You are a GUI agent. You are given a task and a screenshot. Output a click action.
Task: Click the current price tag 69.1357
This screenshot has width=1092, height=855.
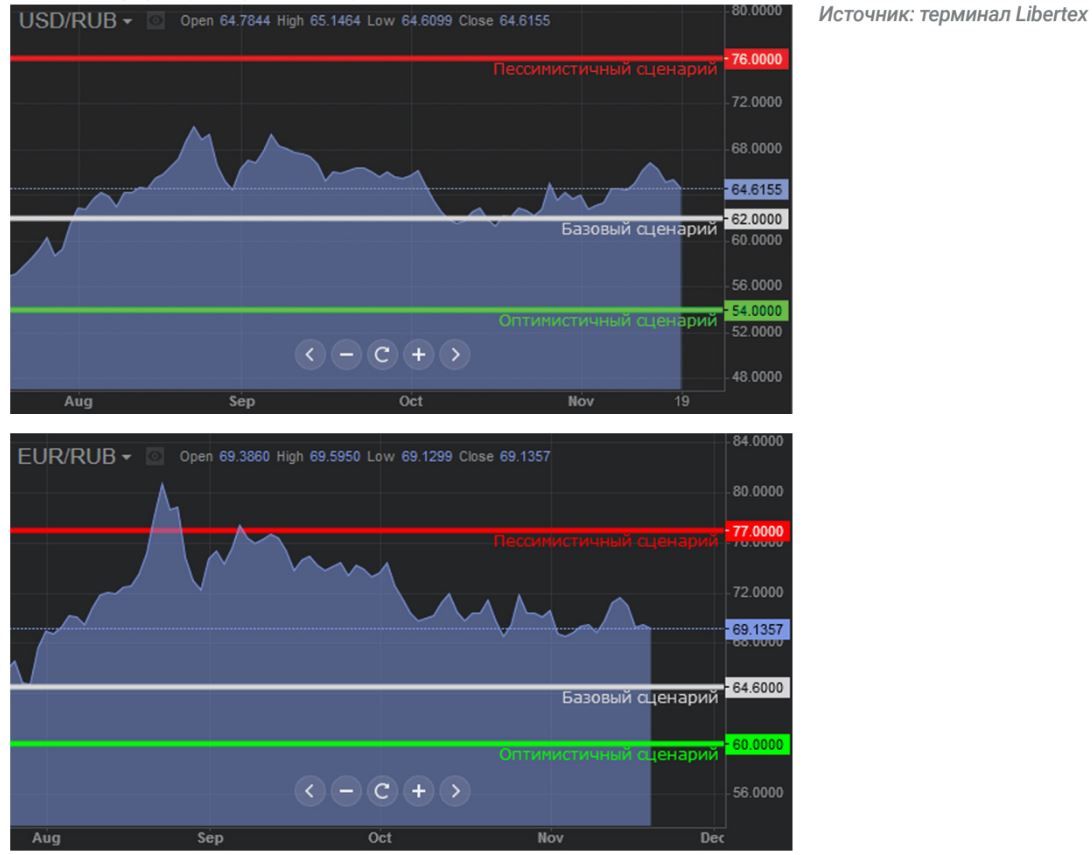[x=759, y=630]
